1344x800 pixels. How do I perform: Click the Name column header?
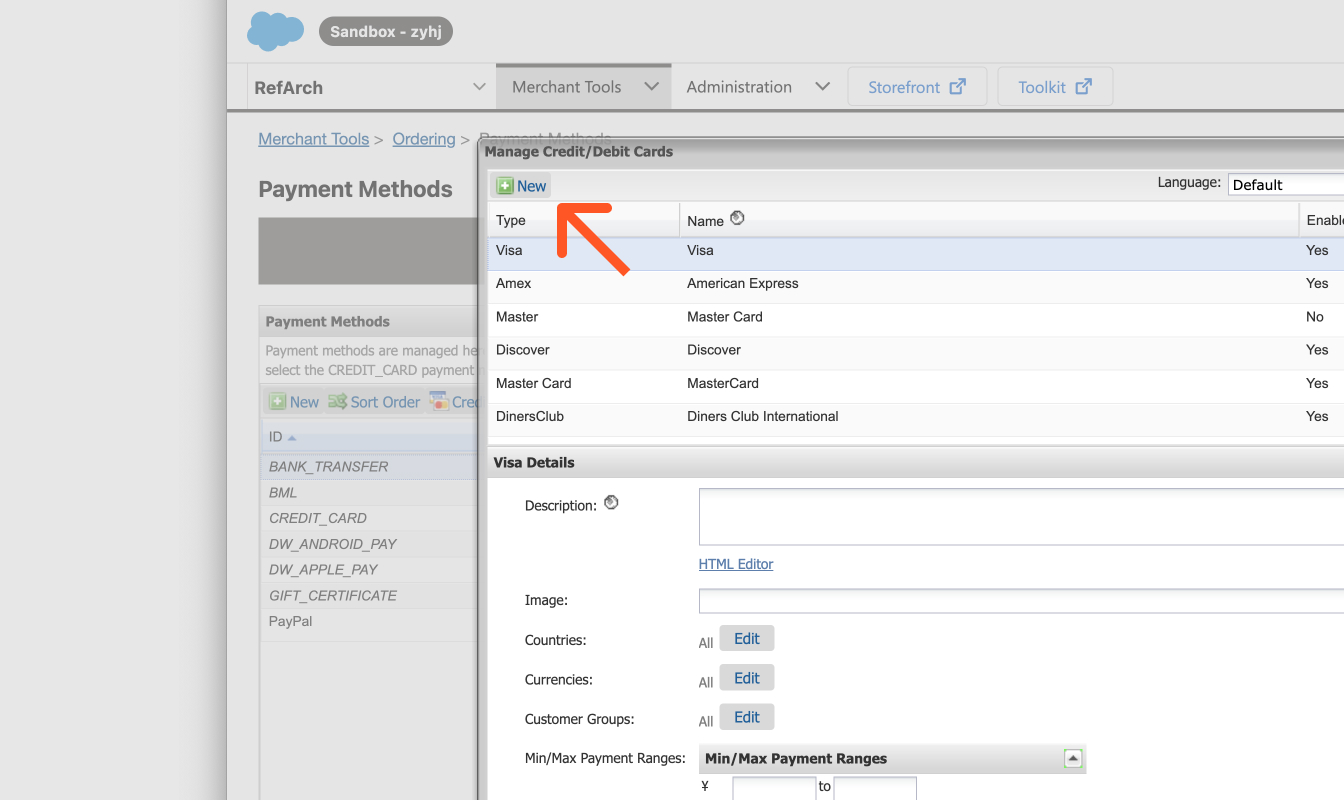989,220
